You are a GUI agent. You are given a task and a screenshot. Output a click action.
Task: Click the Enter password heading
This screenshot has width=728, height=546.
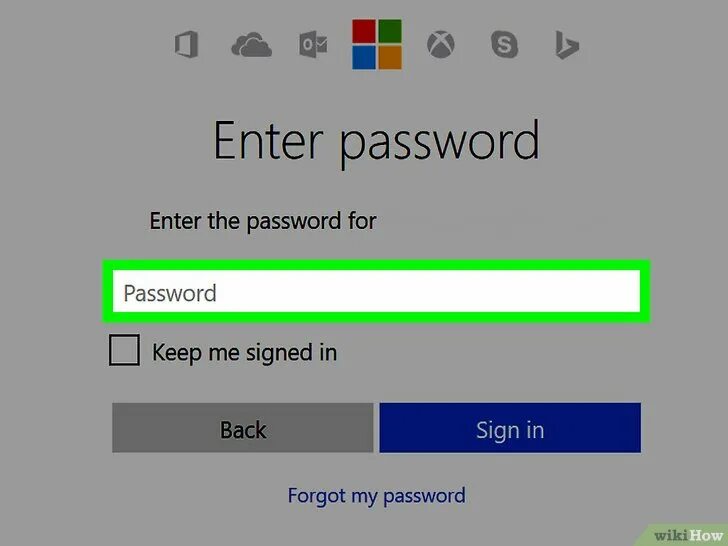pyautogui.click(x=377, y=141)
